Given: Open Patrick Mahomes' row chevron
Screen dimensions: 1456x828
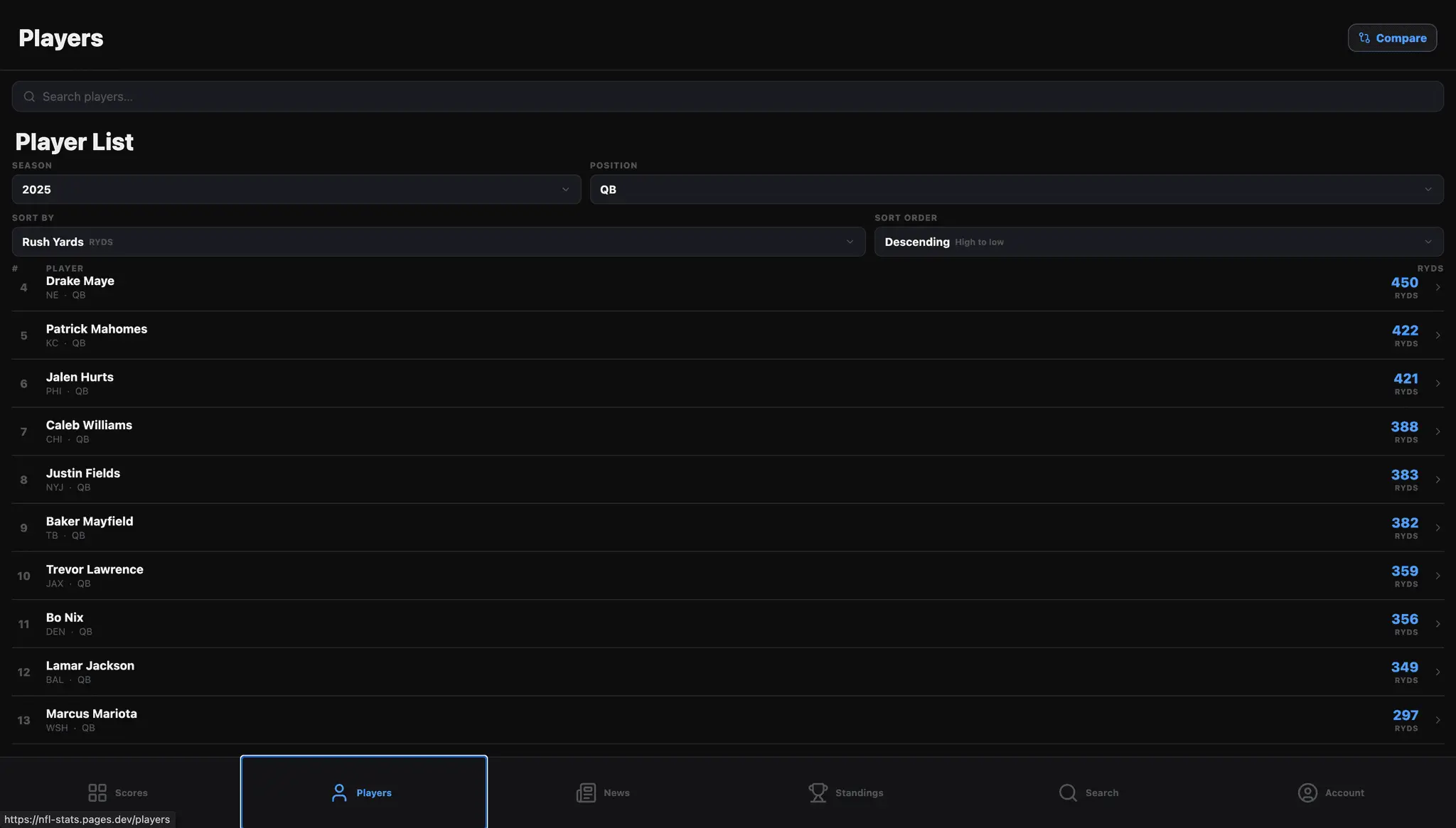Looking at the screenshot, I should click(x=1438, y=335).
